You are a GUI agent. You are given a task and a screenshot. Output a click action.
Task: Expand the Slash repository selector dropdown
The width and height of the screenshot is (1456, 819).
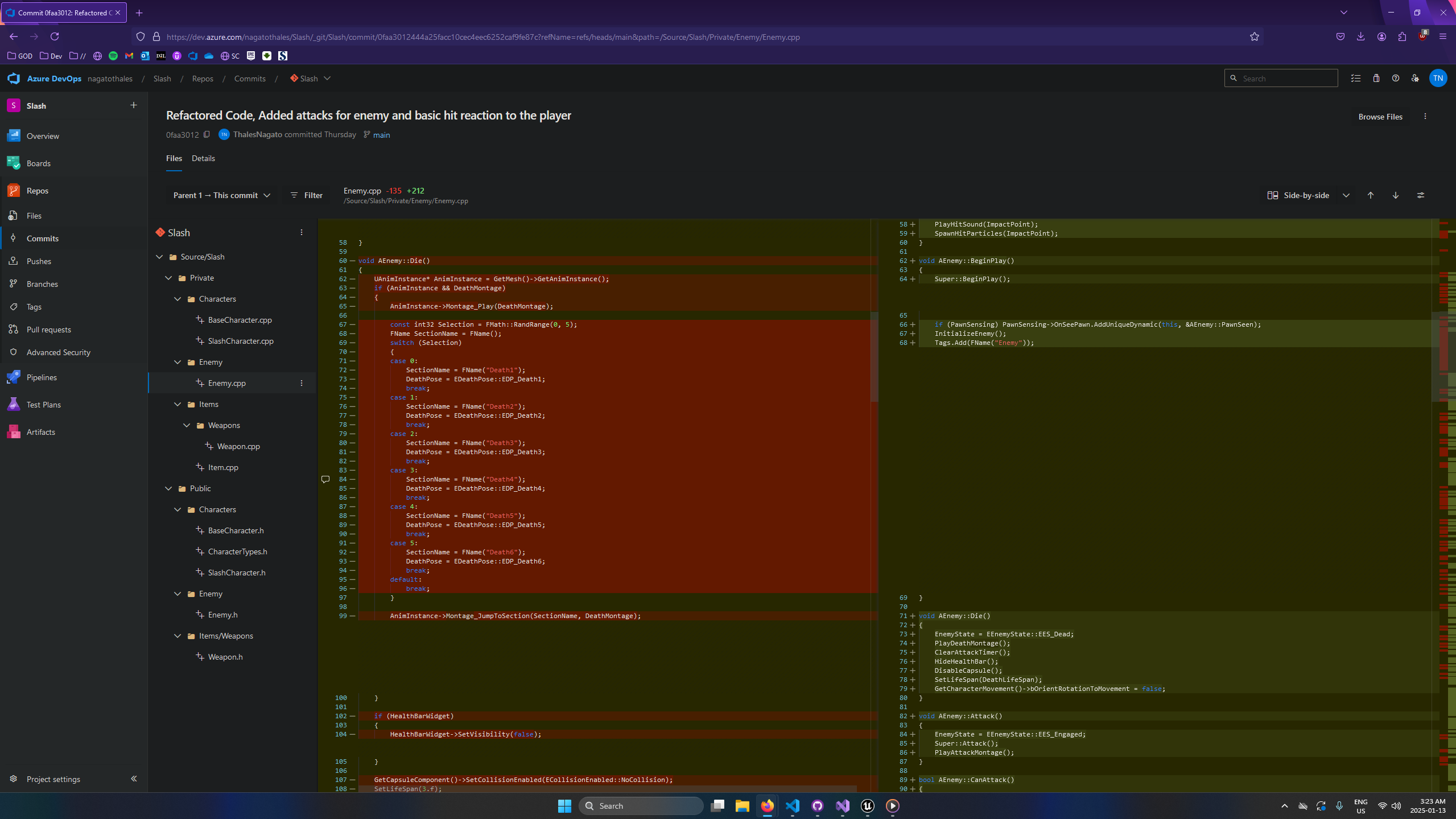327,79
